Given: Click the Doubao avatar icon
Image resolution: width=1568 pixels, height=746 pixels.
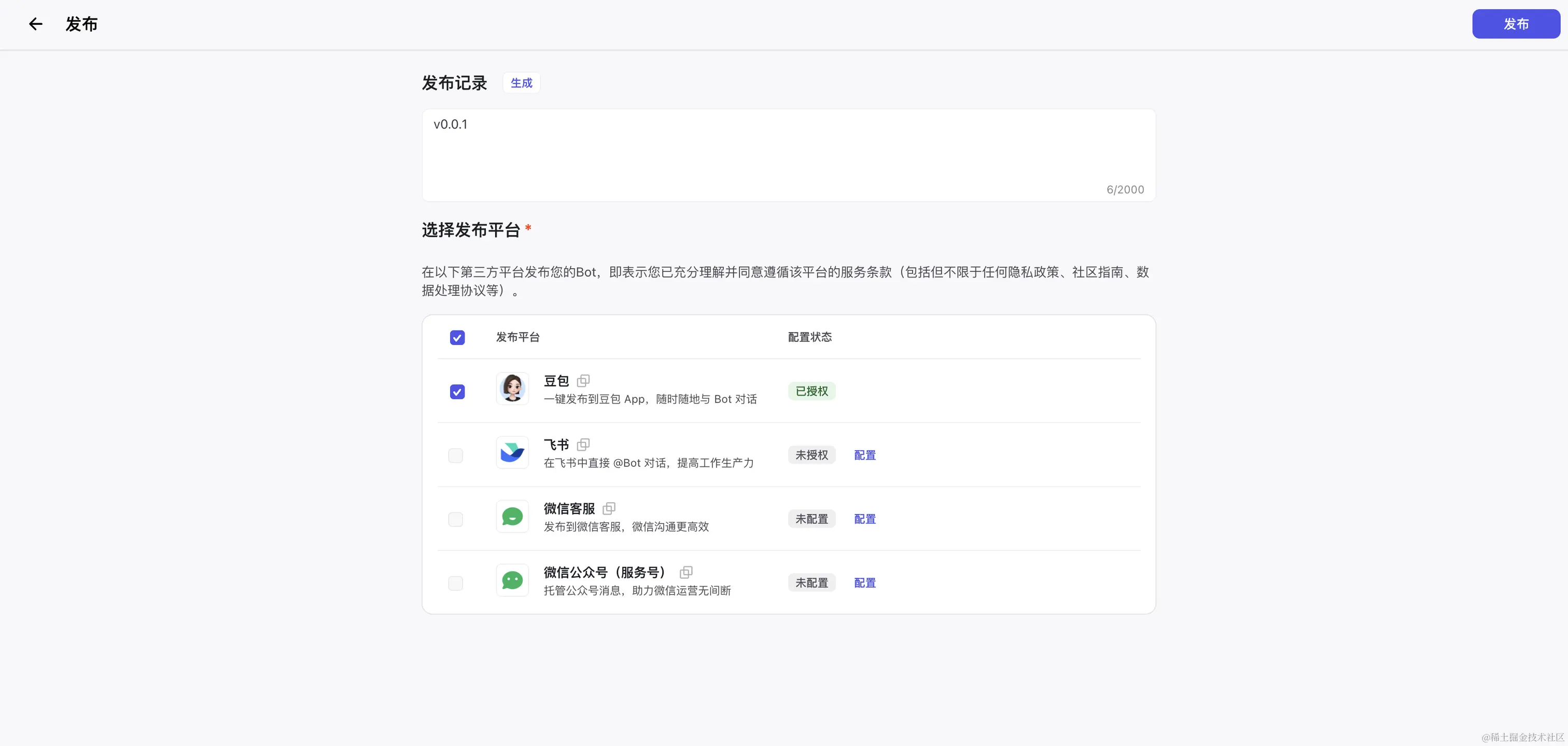Looking at the screenshot, I should 512,389.
